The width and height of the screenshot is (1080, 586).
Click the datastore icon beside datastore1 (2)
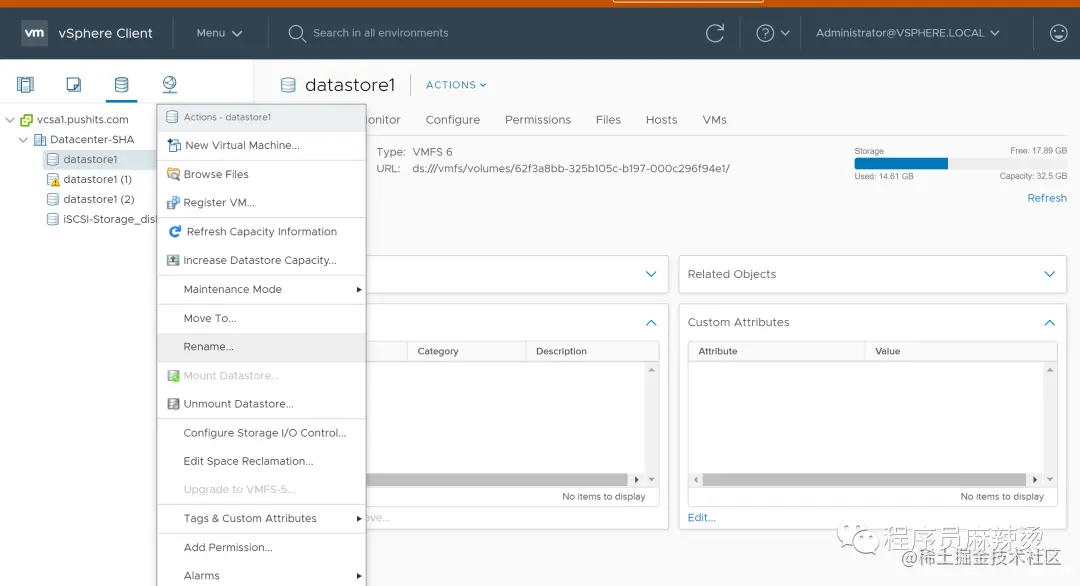click(52, 200)
